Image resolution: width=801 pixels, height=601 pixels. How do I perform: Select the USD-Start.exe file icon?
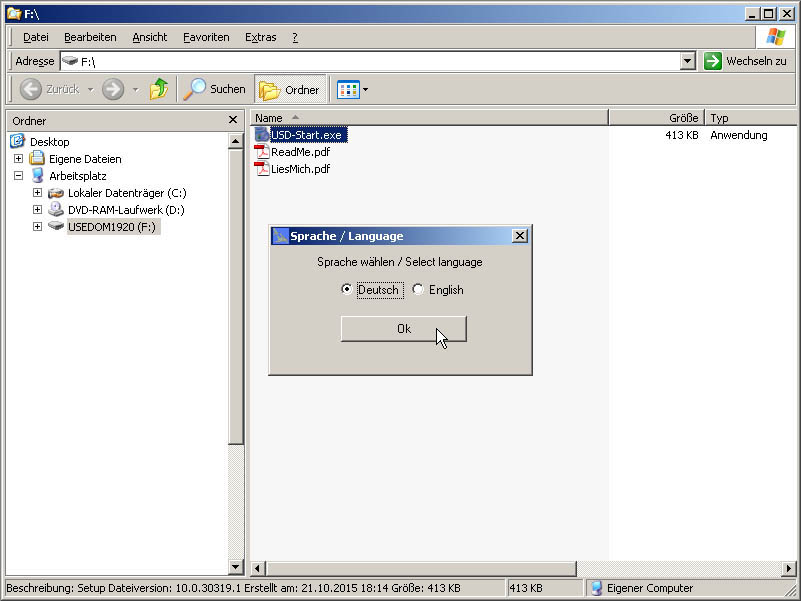click(x=262, y=135)
